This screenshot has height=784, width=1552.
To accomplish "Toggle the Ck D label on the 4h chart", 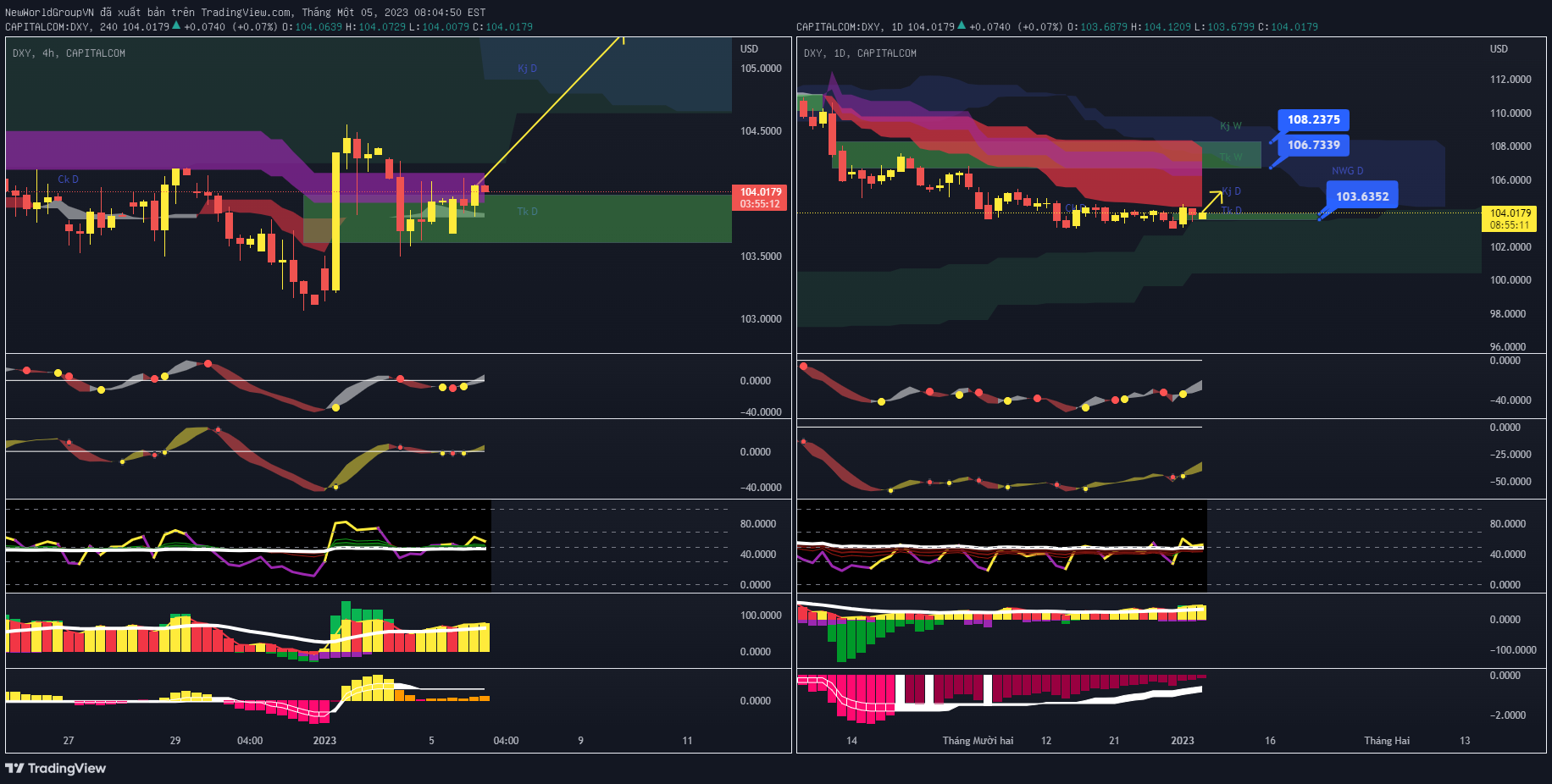I will pyautogui.click(x=68, y=179).
